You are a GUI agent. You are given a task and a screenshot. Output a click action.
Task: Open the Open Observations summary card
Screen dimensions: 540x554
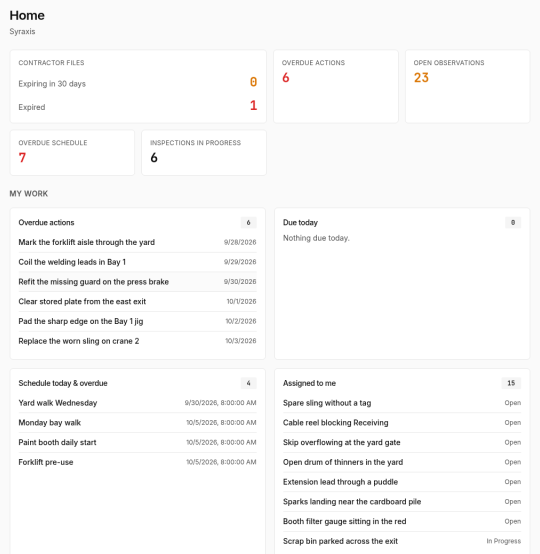[468, 87]
